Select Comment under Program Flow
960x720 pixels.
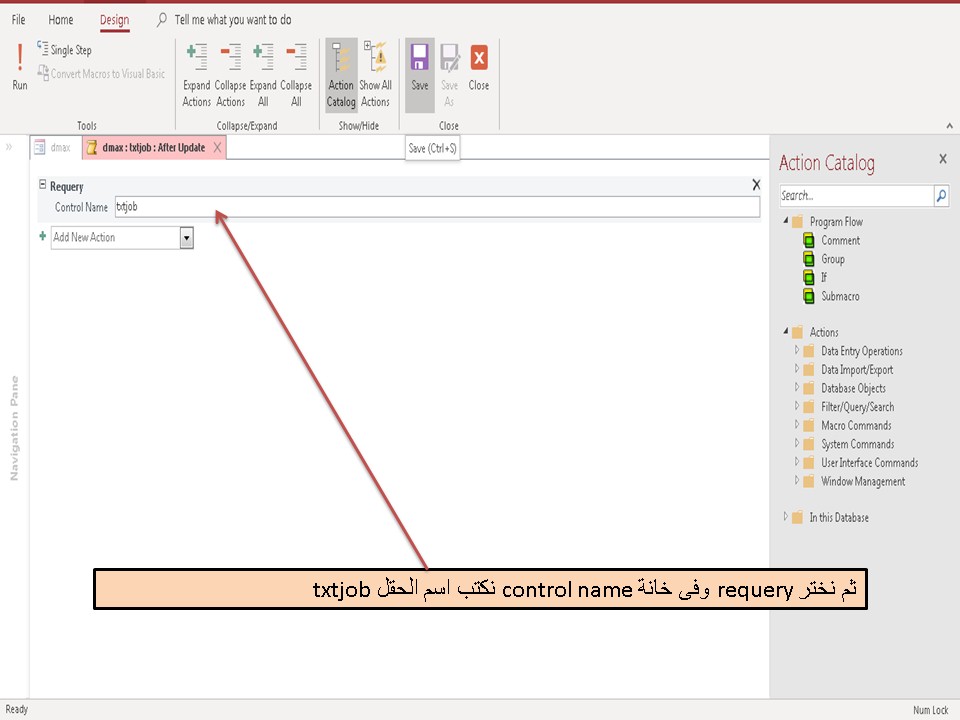[x=840, y=240]
